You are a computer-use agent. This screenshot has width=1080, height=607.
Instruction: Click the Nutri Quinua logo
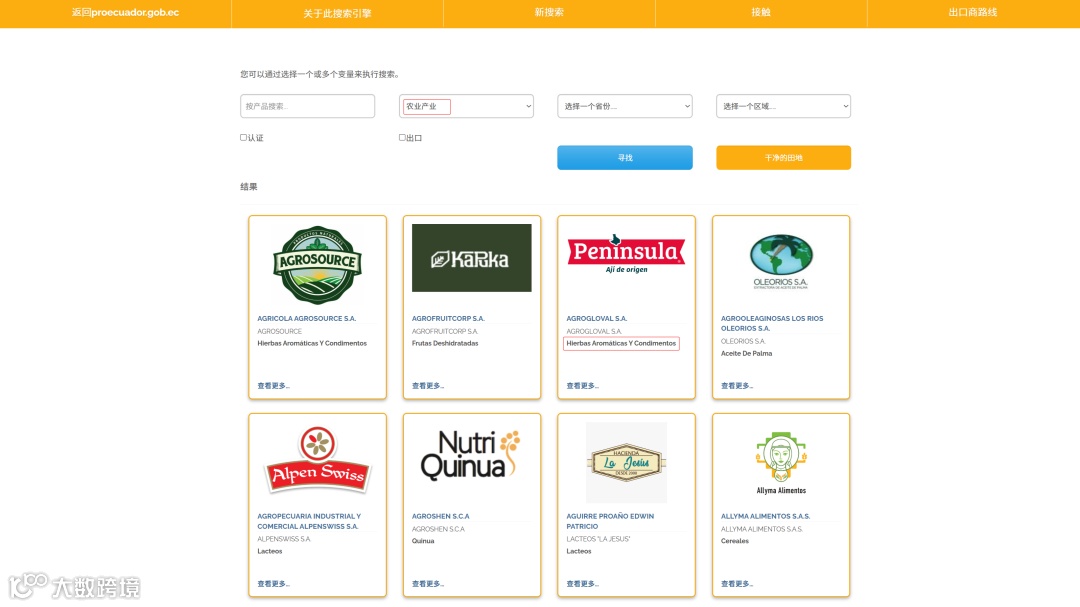471,455
